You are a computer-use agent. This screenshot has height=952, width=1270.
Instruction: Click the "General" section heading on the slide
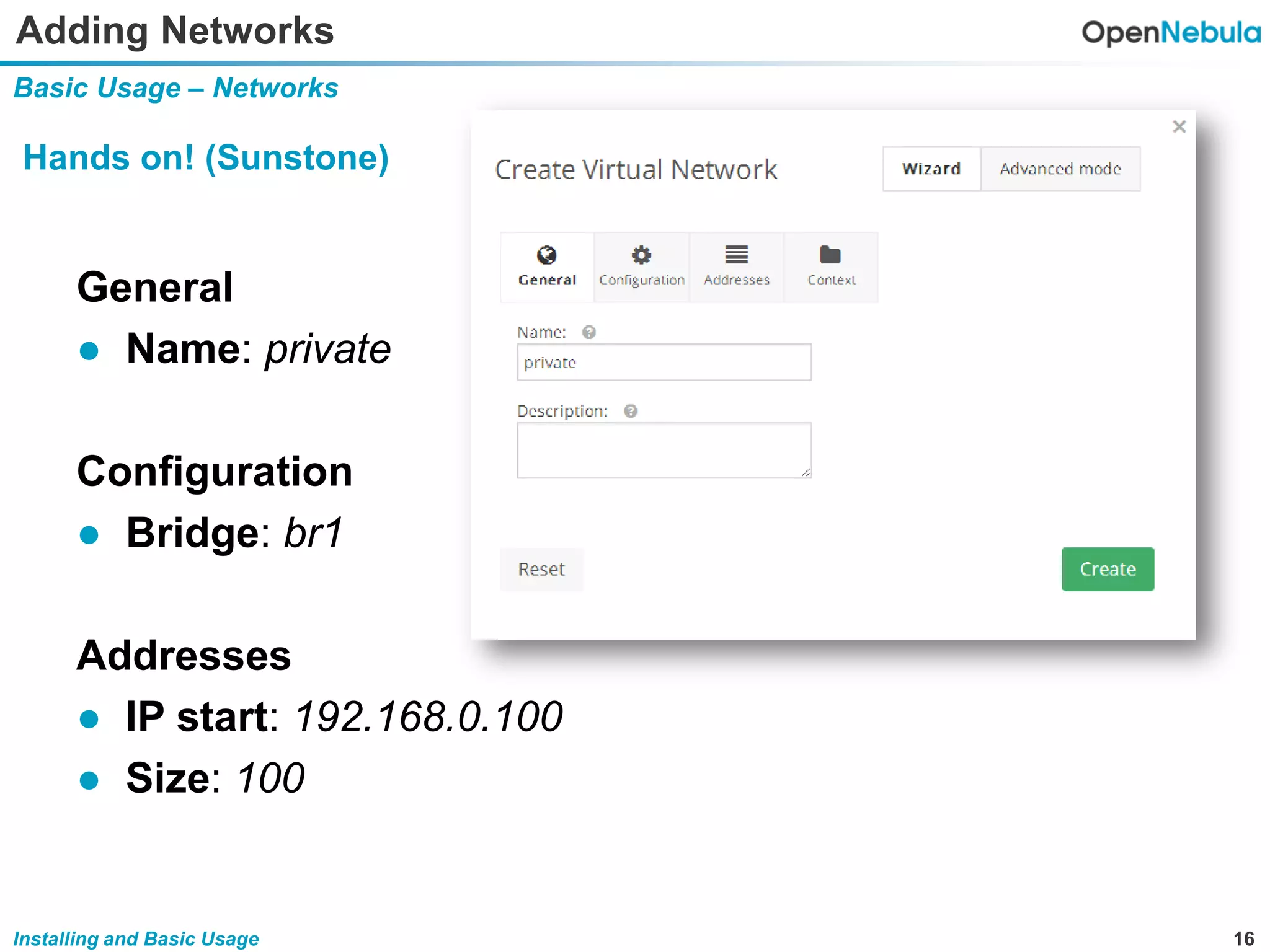(155, 287)
